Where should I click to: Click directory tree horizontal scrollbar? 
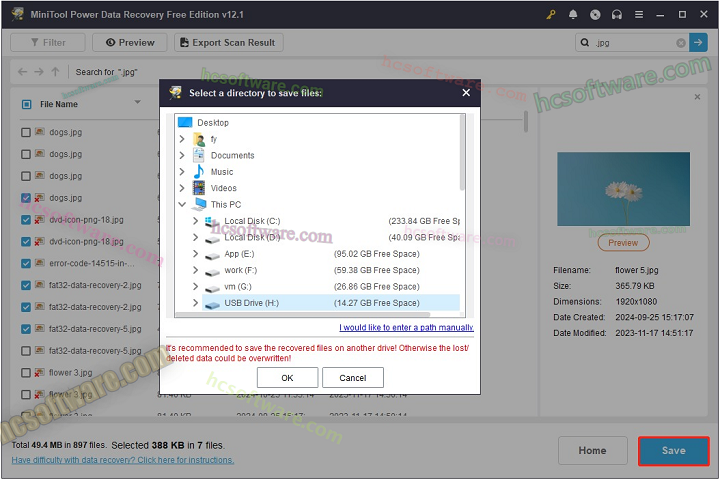[303, 315]
